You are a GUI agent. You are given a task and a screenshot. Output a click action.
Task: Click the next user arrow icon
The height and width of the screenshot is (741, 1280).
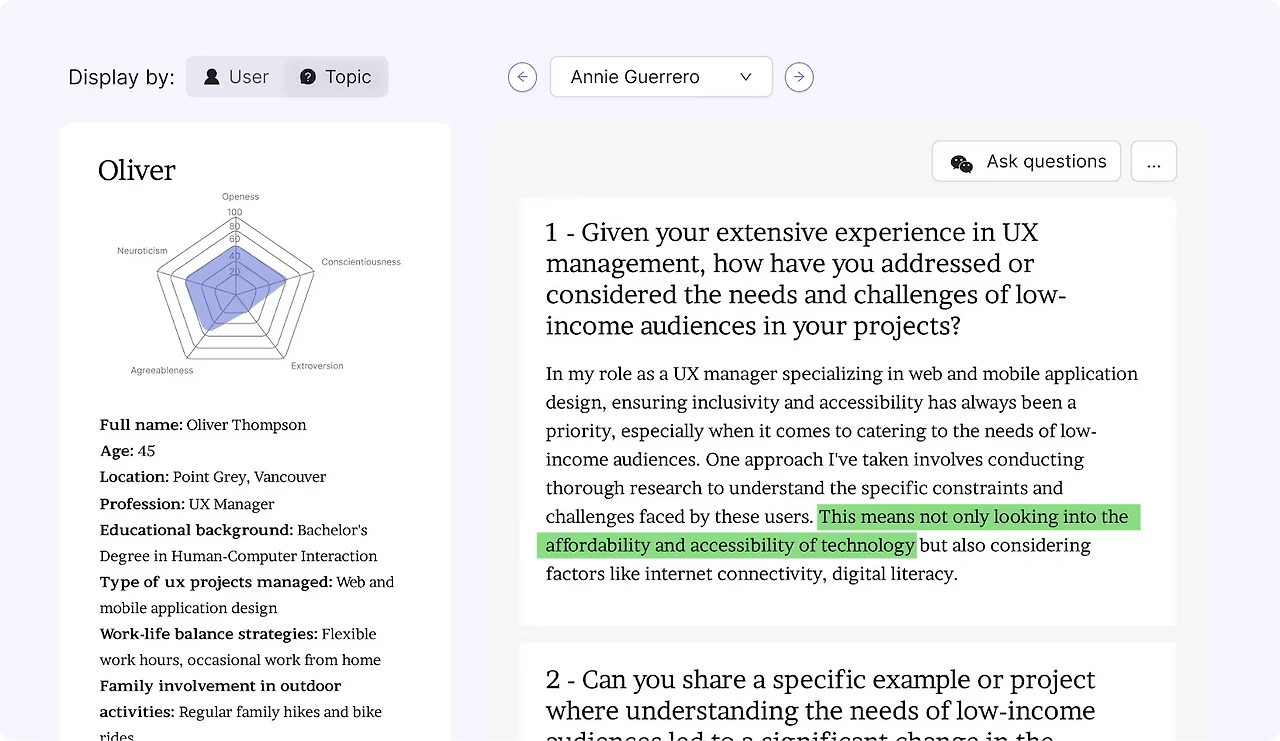click(799, 77)
